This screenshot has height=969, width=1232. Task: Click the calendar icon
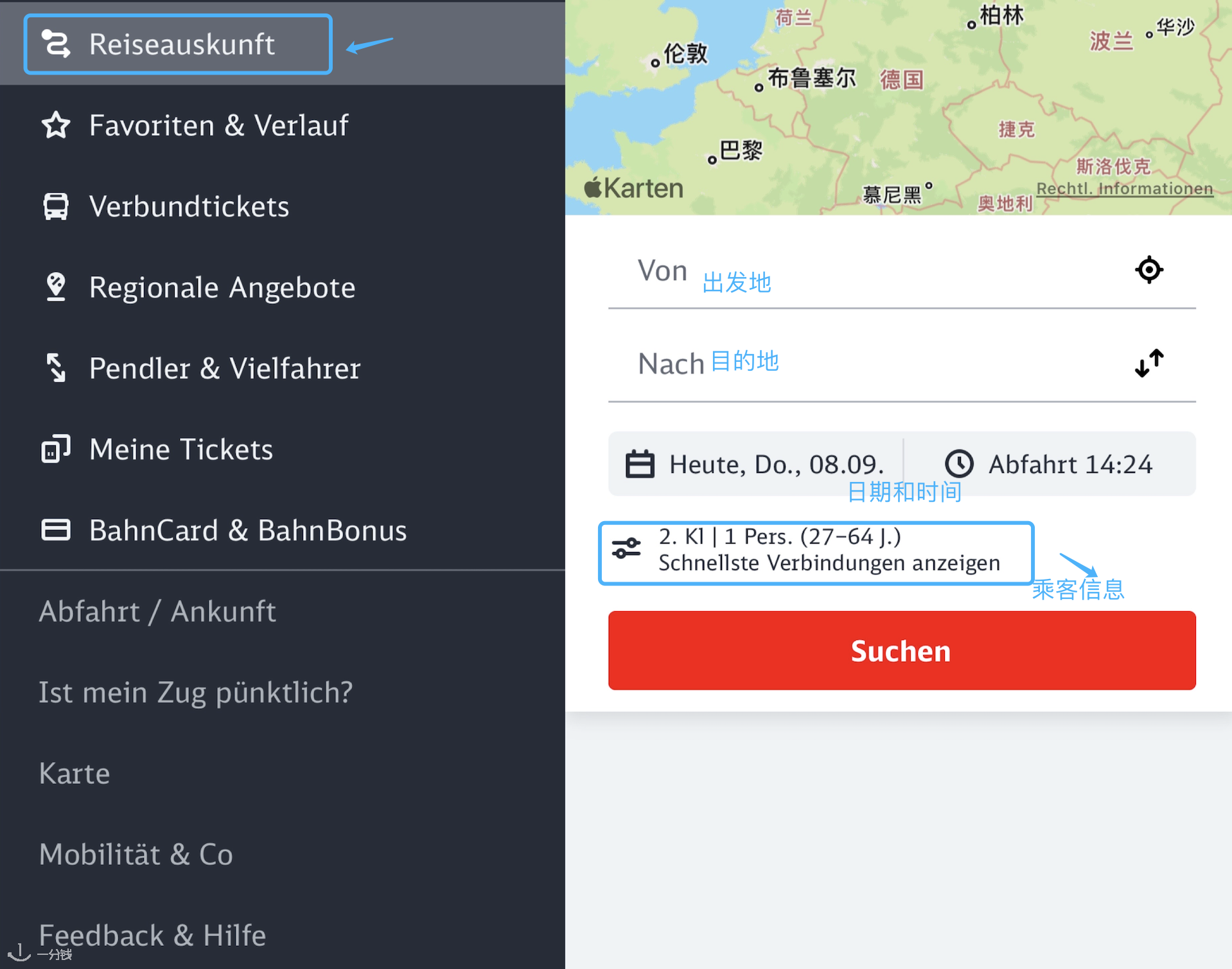(x=640, y=464)
